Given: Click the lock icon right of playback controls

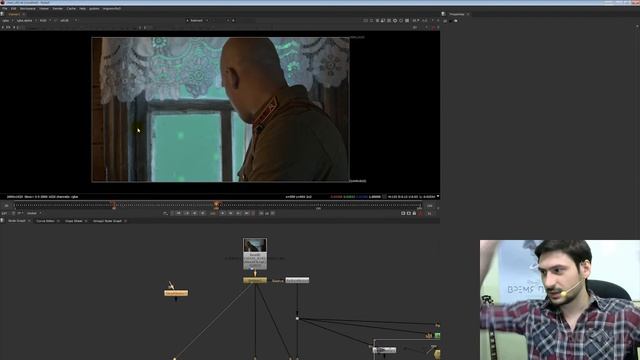Looking at the screenshot, I should click(414, 213).
